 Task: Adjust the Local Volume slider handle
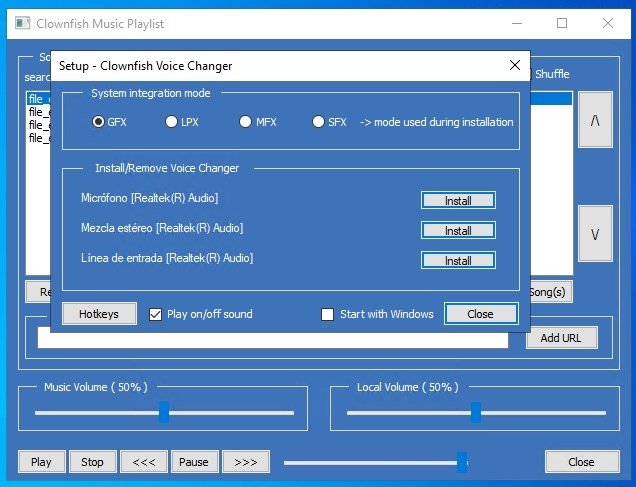[x=476, y=413]
